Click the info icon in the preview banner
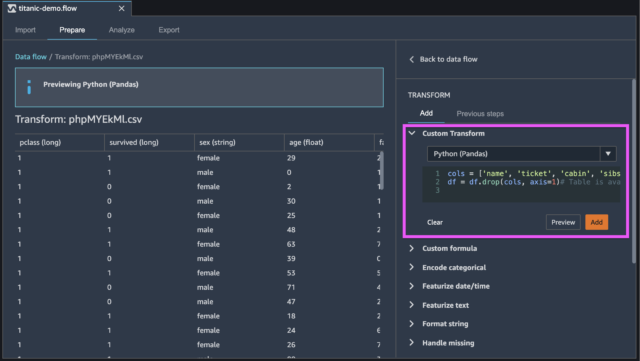 (29, 87)
